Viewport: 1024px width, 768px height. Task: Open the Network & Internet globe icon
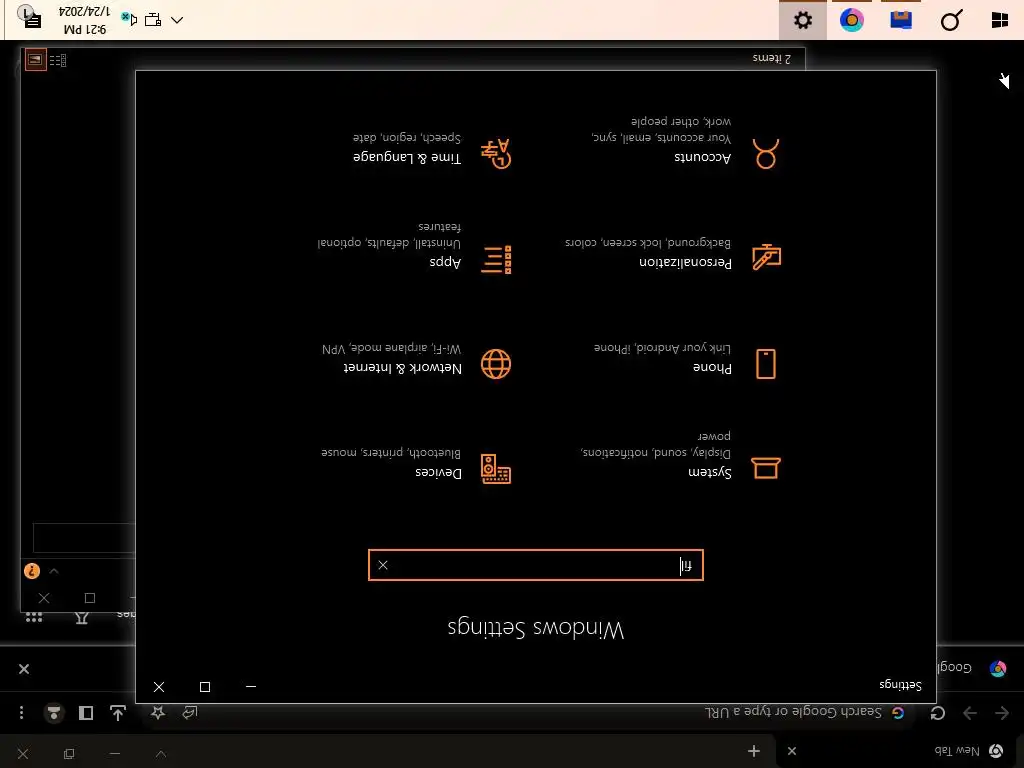click(496, 364)
